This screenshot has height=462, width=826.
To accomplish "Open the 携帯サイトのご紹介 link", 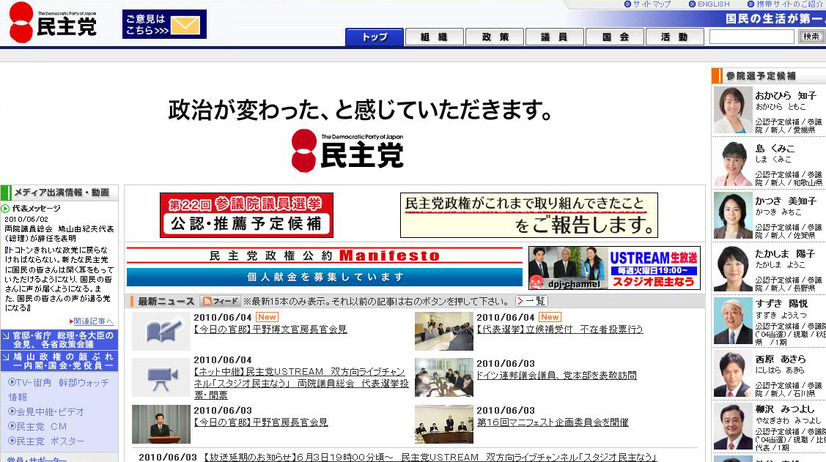I will click(x=786, y=4).
